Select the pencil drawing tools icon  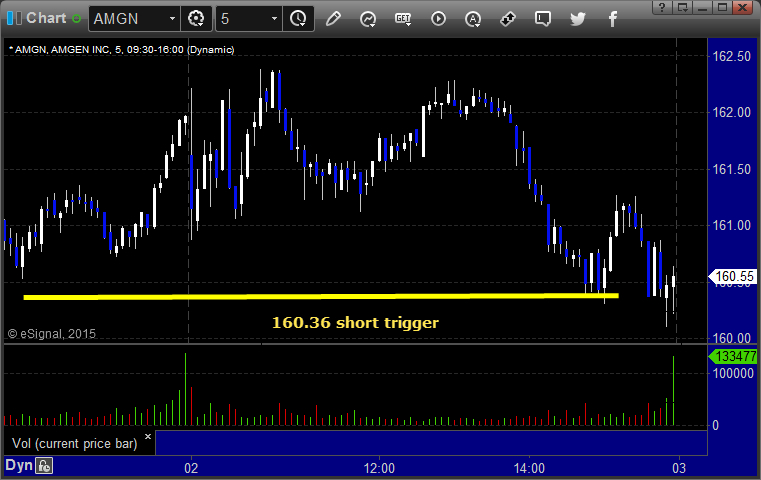pos(333,19)
